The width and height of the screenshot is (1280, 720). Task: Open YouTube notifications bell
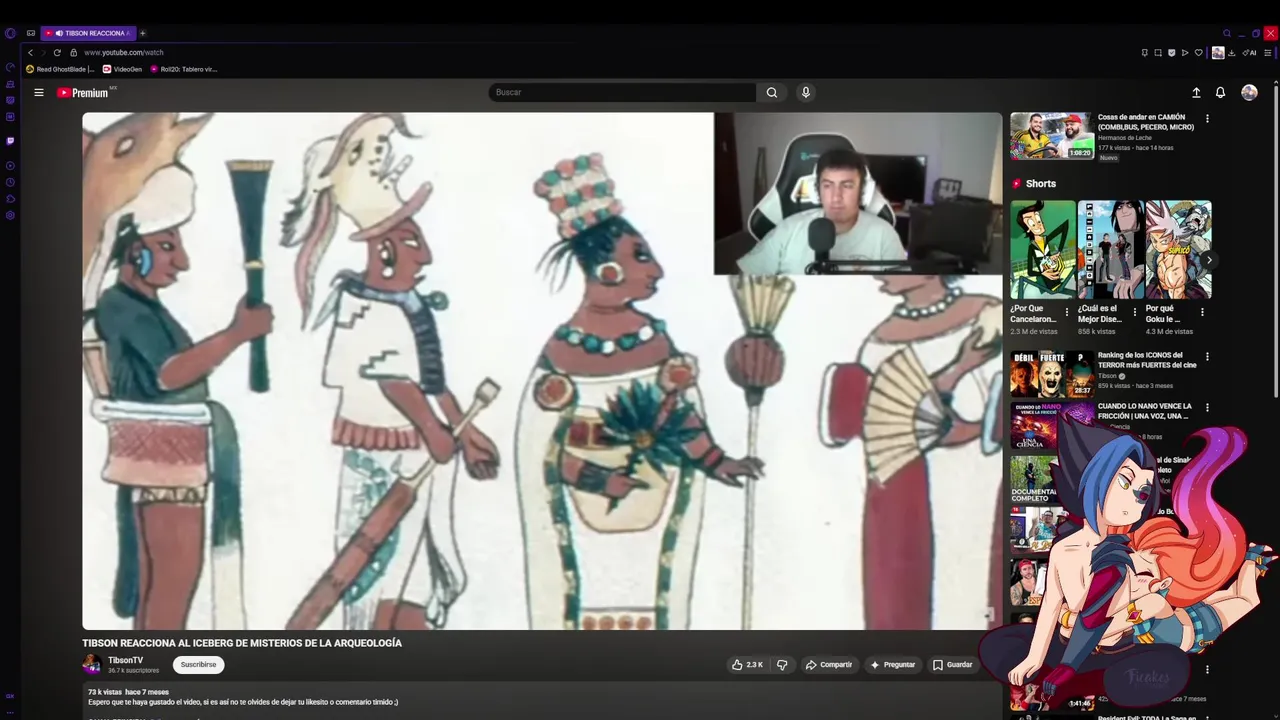tap(1221, 92)
